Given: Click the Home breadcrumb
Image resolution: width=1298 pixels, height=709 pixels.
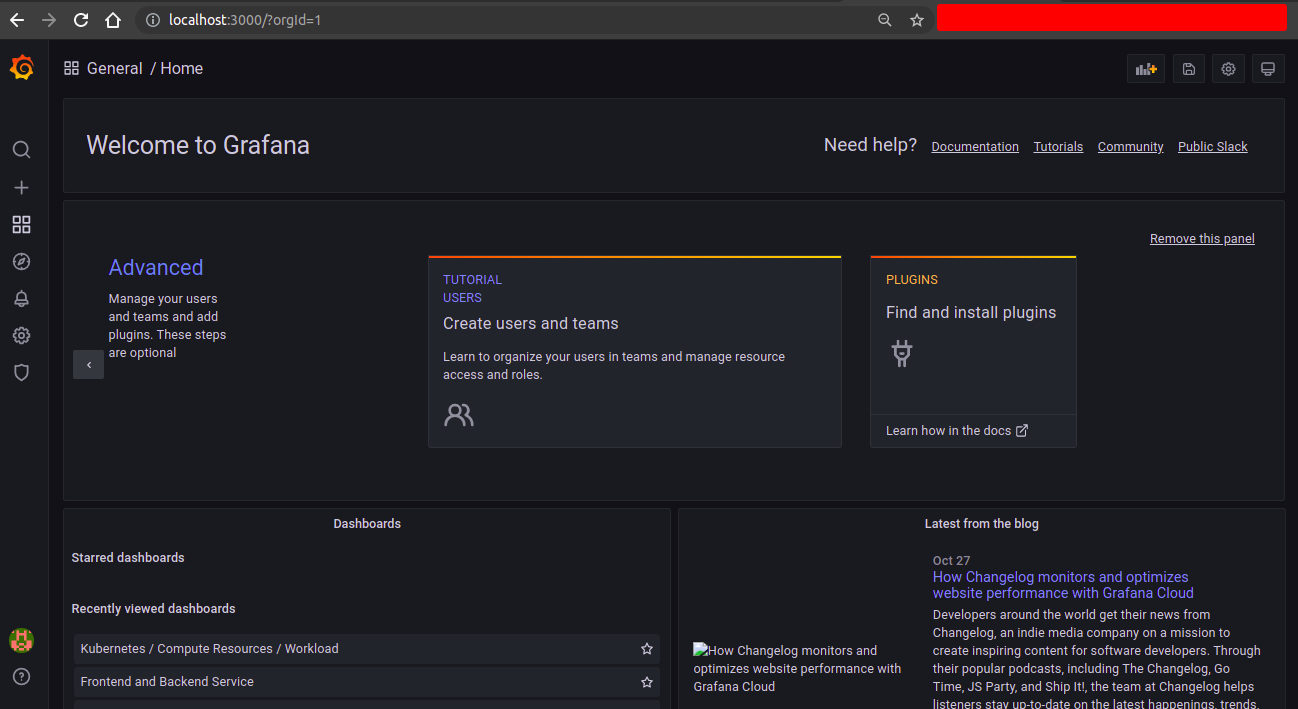Looking at the screenshot, I should click(x=182, y=68).
